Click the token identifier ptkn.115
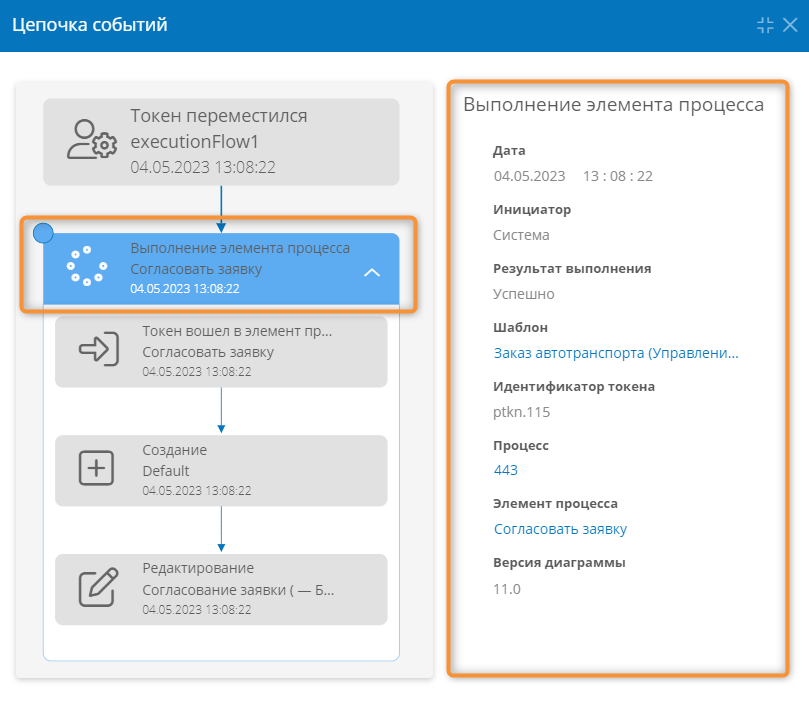Screen dimensions: 809x705 (522, 412)
